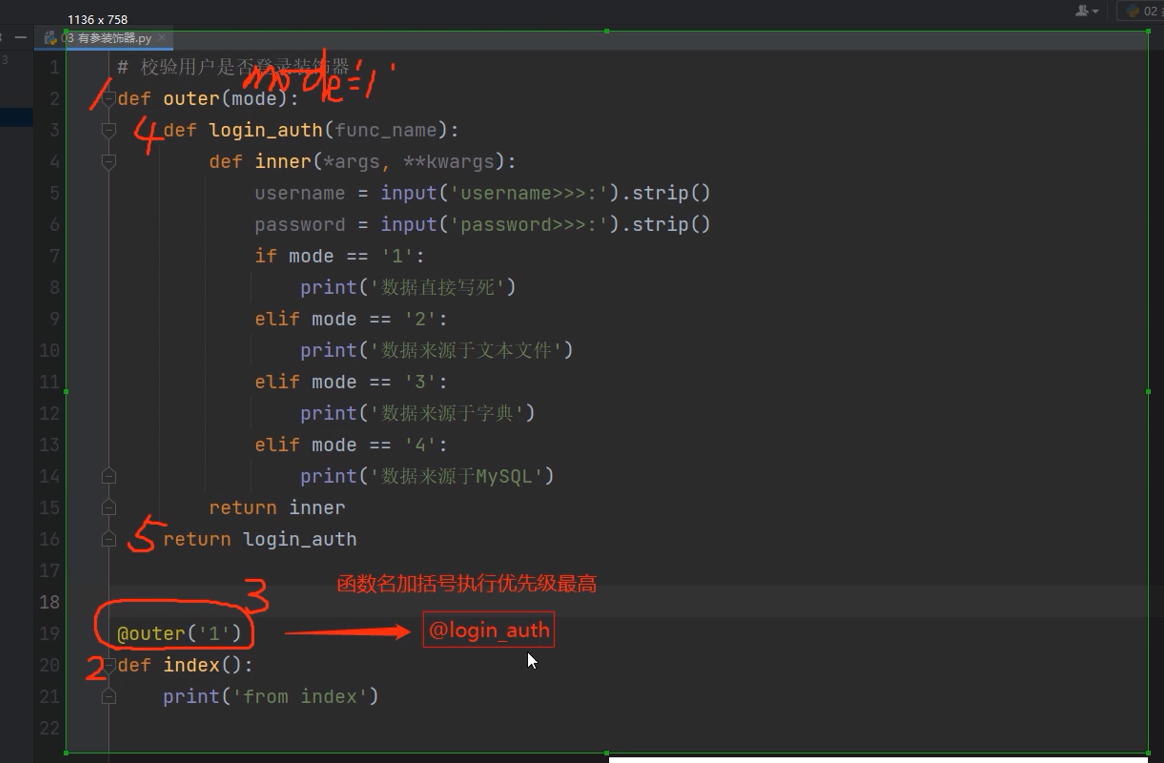Click fold end marker at return inner line
This screenshot has width=1164, height=763.
point(108,508)
